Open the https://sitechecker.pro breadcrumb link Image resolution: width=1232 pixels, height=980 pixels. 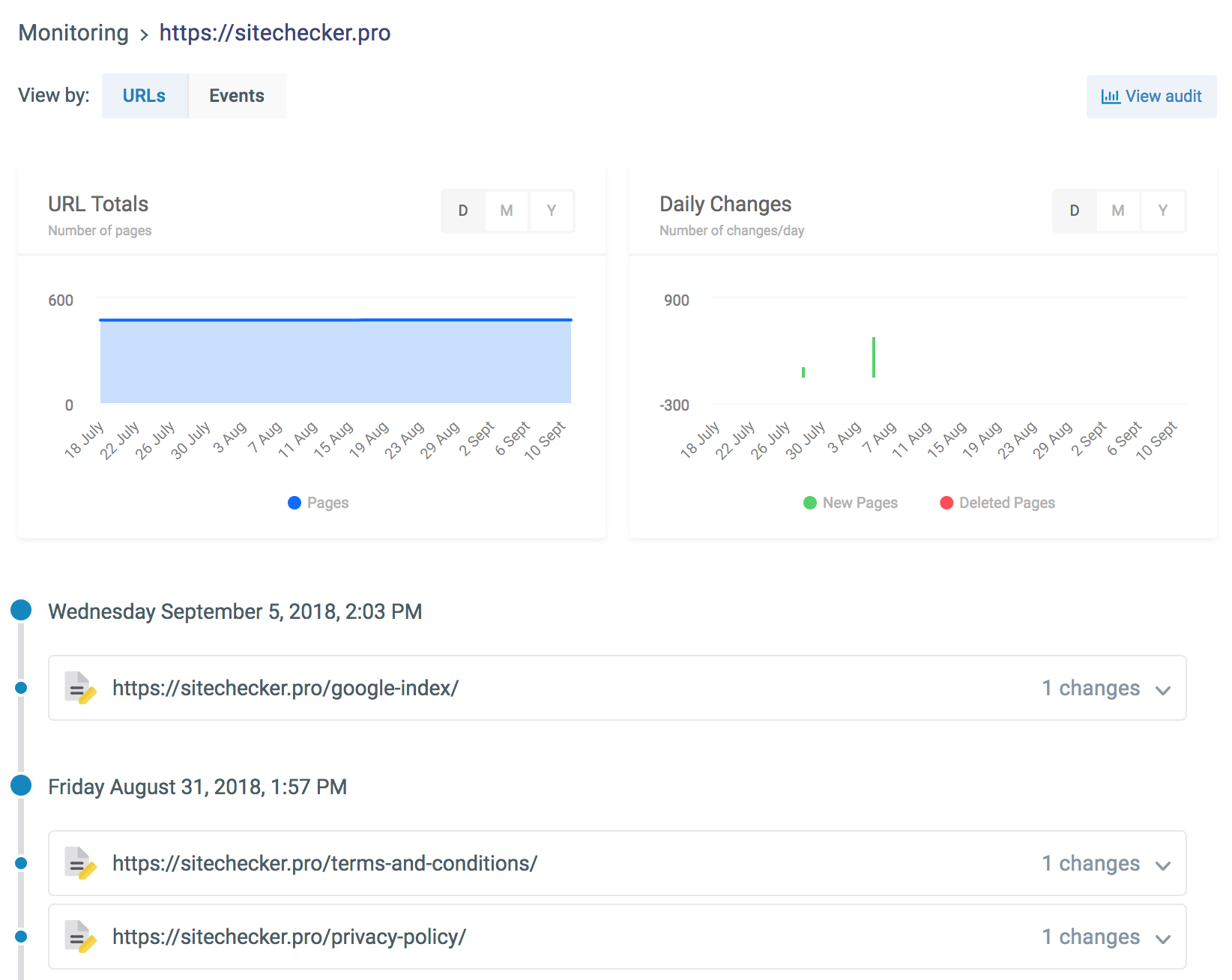pyautogui.click(x=275, y=33)
